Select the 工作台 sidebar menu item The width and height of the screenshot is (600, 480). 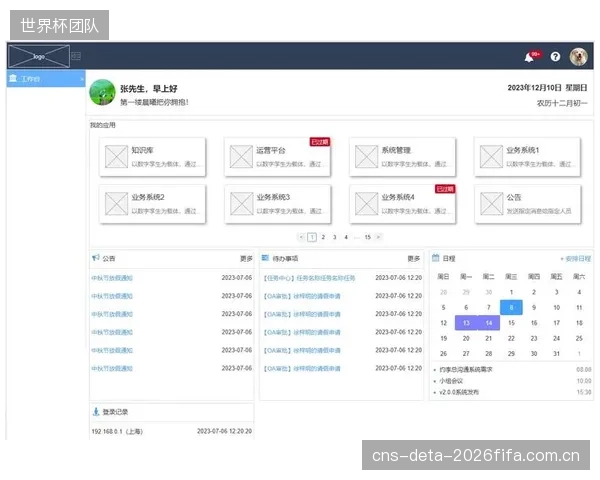[46, 78]
